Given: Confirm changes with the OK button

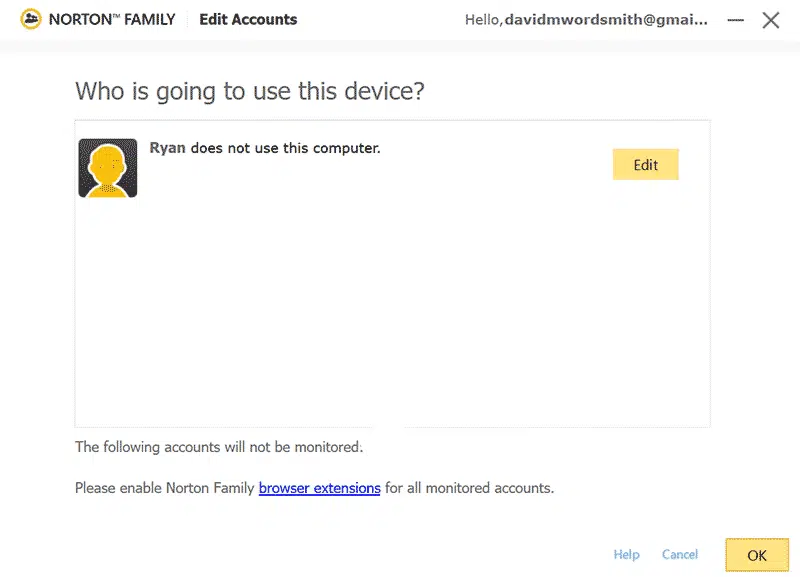Looking at the screenshot, I should 757,555.
